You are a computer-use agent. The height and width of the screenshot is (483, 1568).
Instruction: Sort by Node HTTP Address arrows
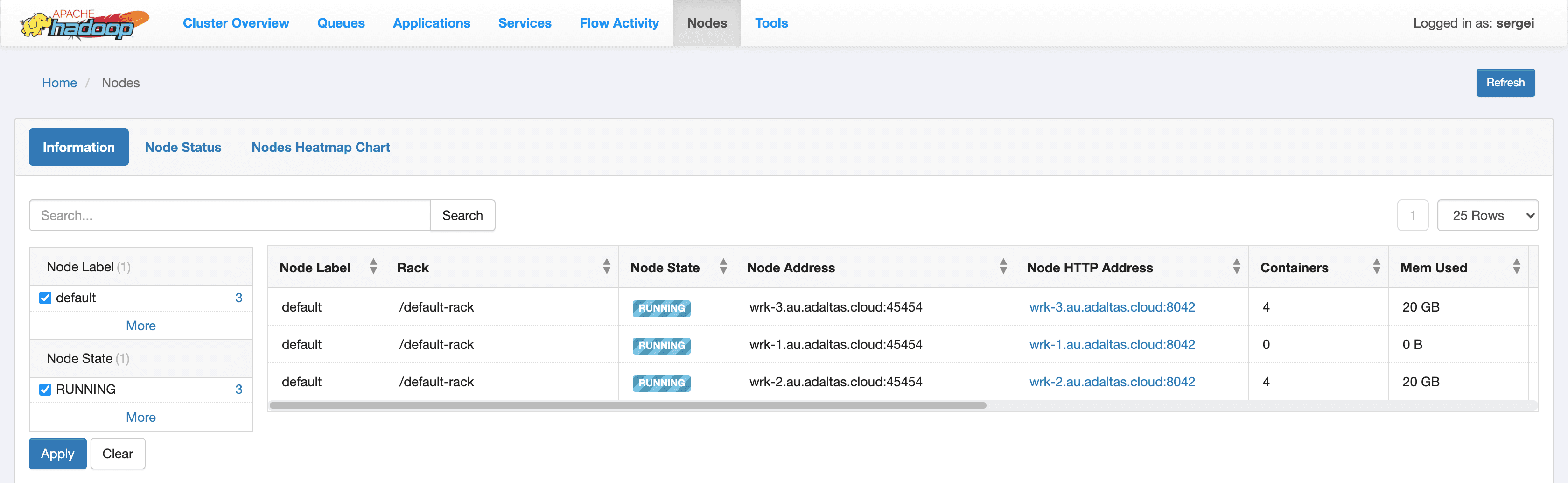pyautogui.click(x=1236, y=267)
